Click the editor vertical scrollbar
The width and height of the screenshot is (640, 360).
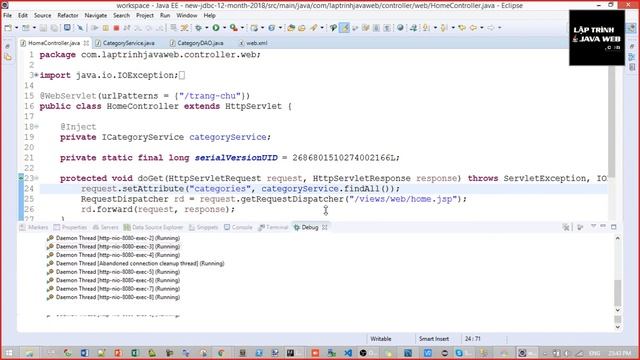click(x=611, y=121)
